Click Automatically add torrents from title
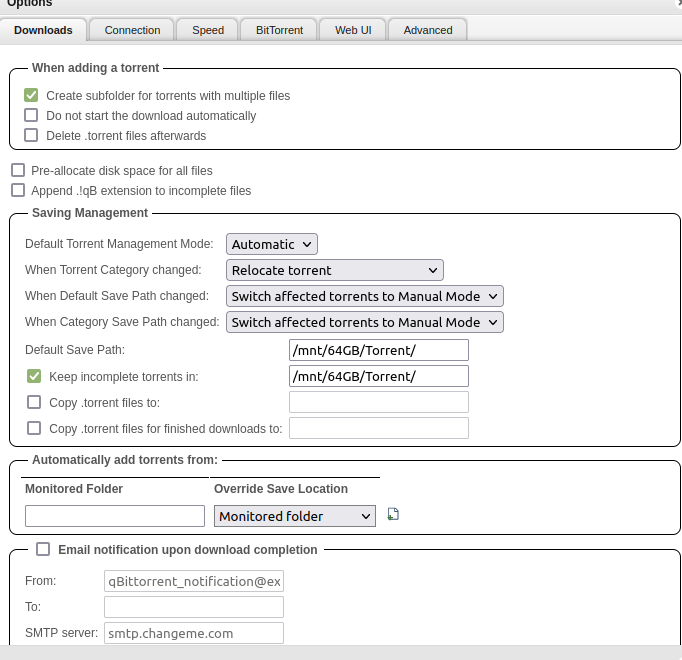This screenshot has width=682, height=660. click(125, 460)
